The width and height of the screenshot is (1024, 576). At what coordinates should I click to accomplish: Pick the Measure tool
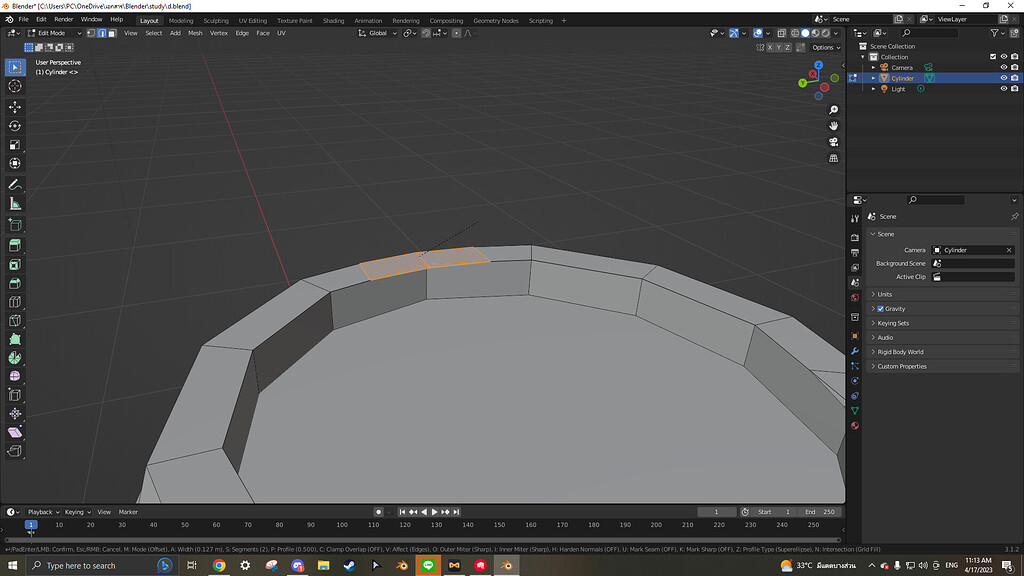[15, 204]
